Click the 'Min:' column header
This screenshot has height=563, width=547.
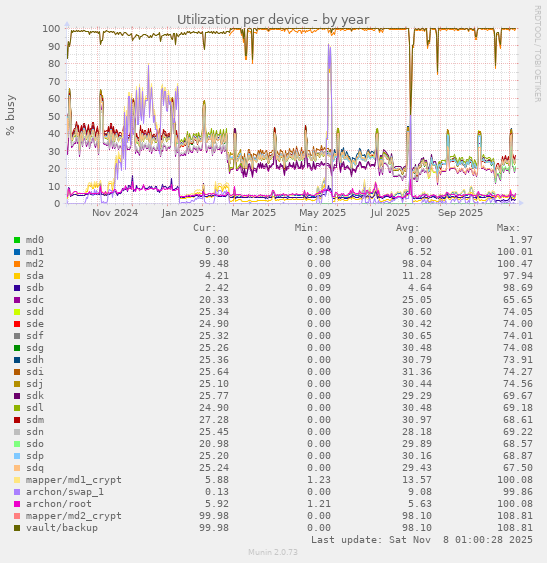[x=306, y=228]
